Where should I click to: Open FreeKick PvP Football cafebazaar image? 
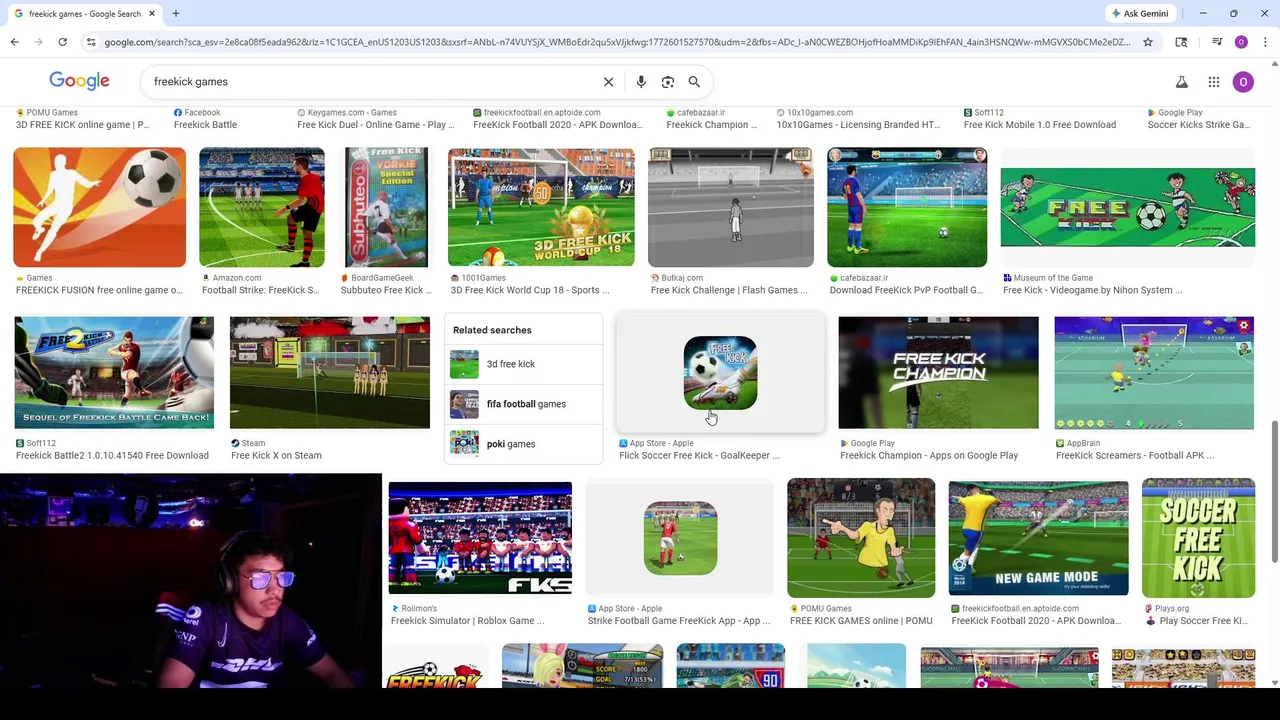(x=907, y=207)
